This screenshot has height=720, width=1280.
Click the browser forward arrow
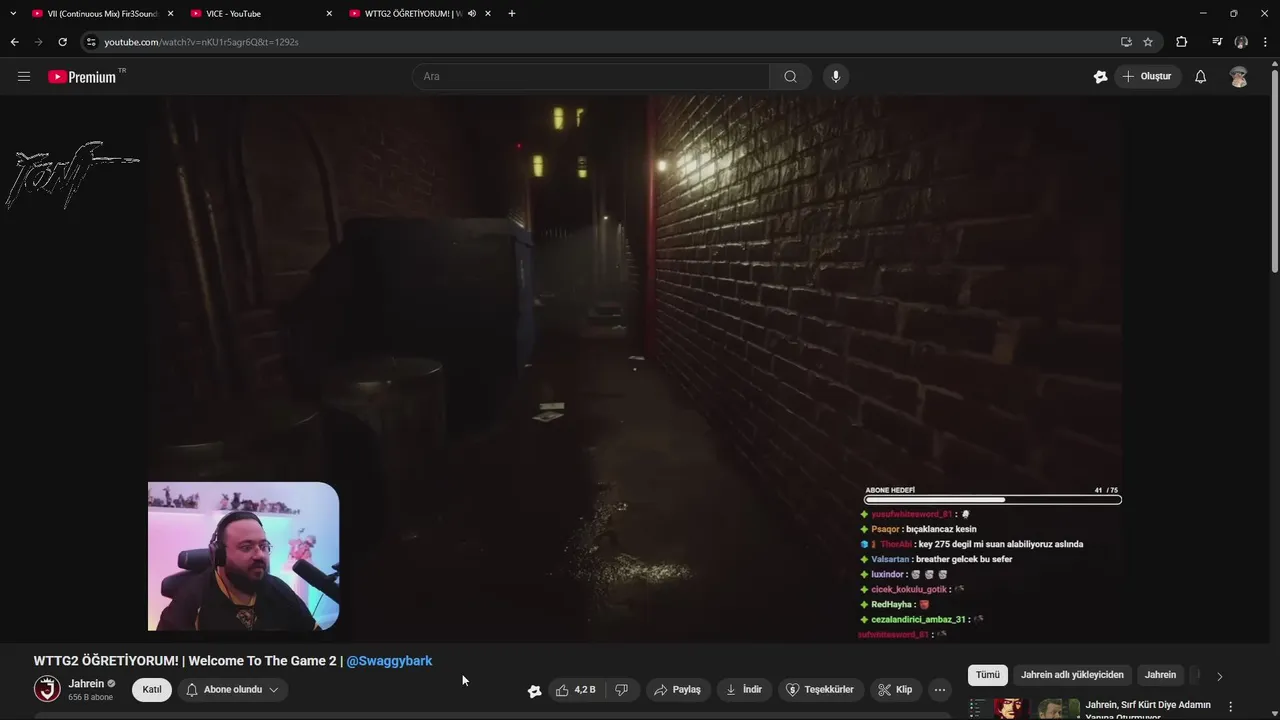38,42
